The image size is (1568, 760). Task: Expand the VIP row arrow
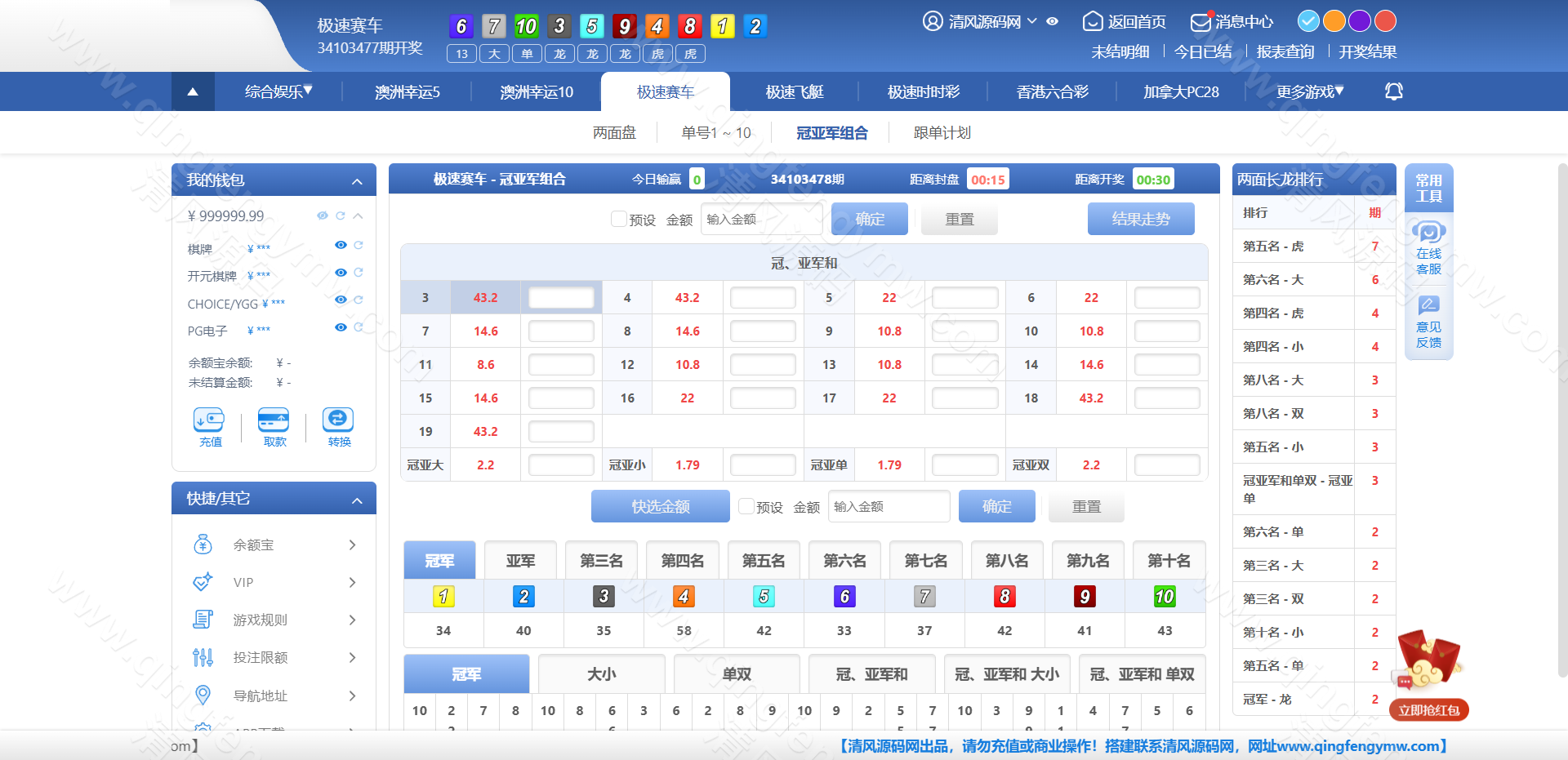point(352,582)
